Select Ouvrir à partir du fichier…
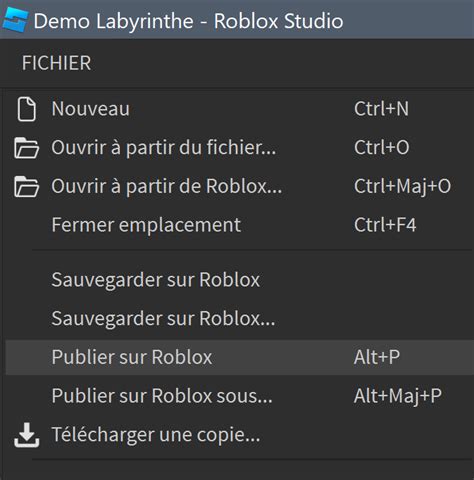 click(240, 148)
